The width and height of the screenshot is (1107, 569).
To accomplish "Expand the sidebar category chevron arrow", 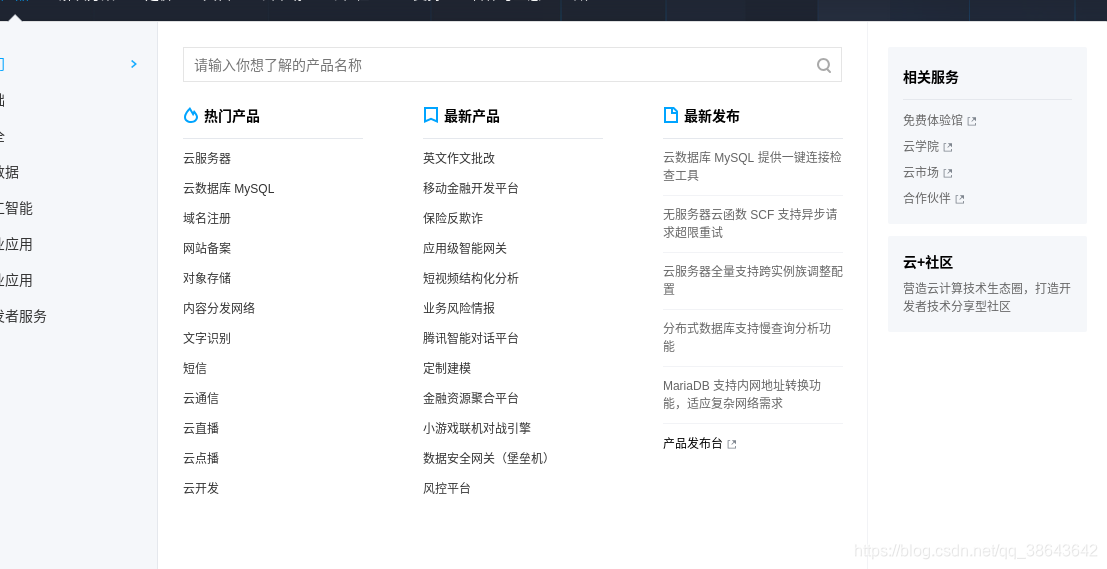I will pyautogui.click(x=134, y=64).
